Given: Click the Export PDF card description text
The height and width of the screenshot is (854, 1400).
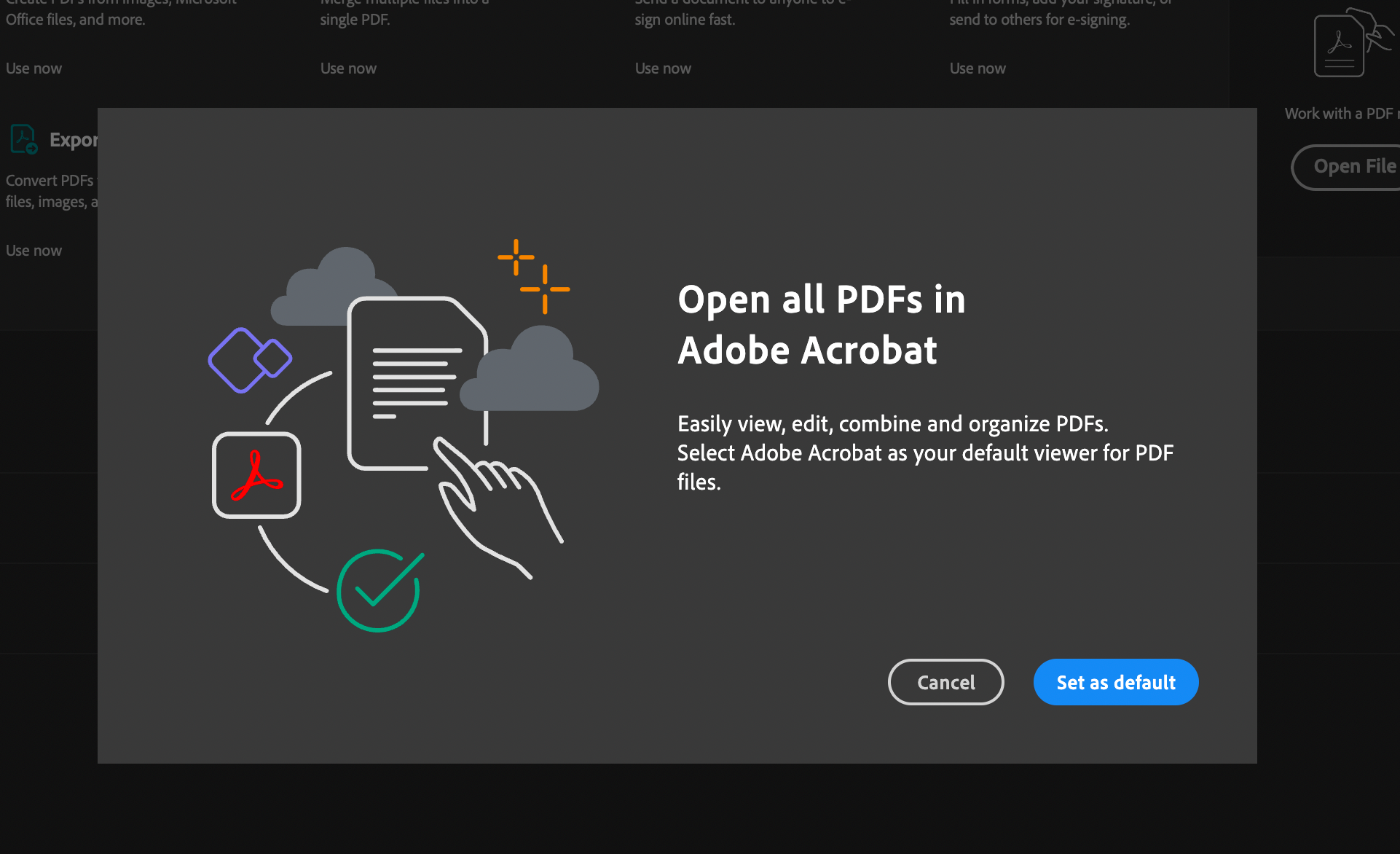Looking at the screenshot, I should (x=47, y=190).
